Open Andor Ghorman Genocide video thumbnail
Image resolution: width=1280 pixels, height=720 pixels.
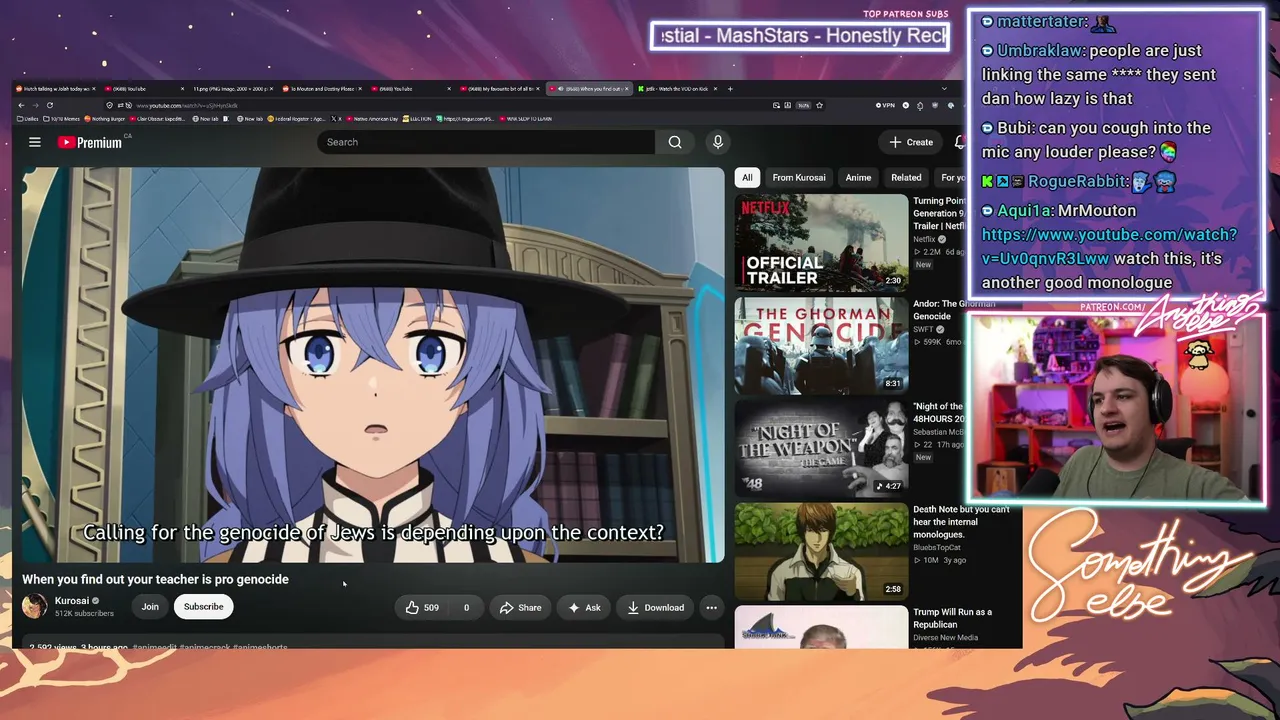click(x=821, y=346)
